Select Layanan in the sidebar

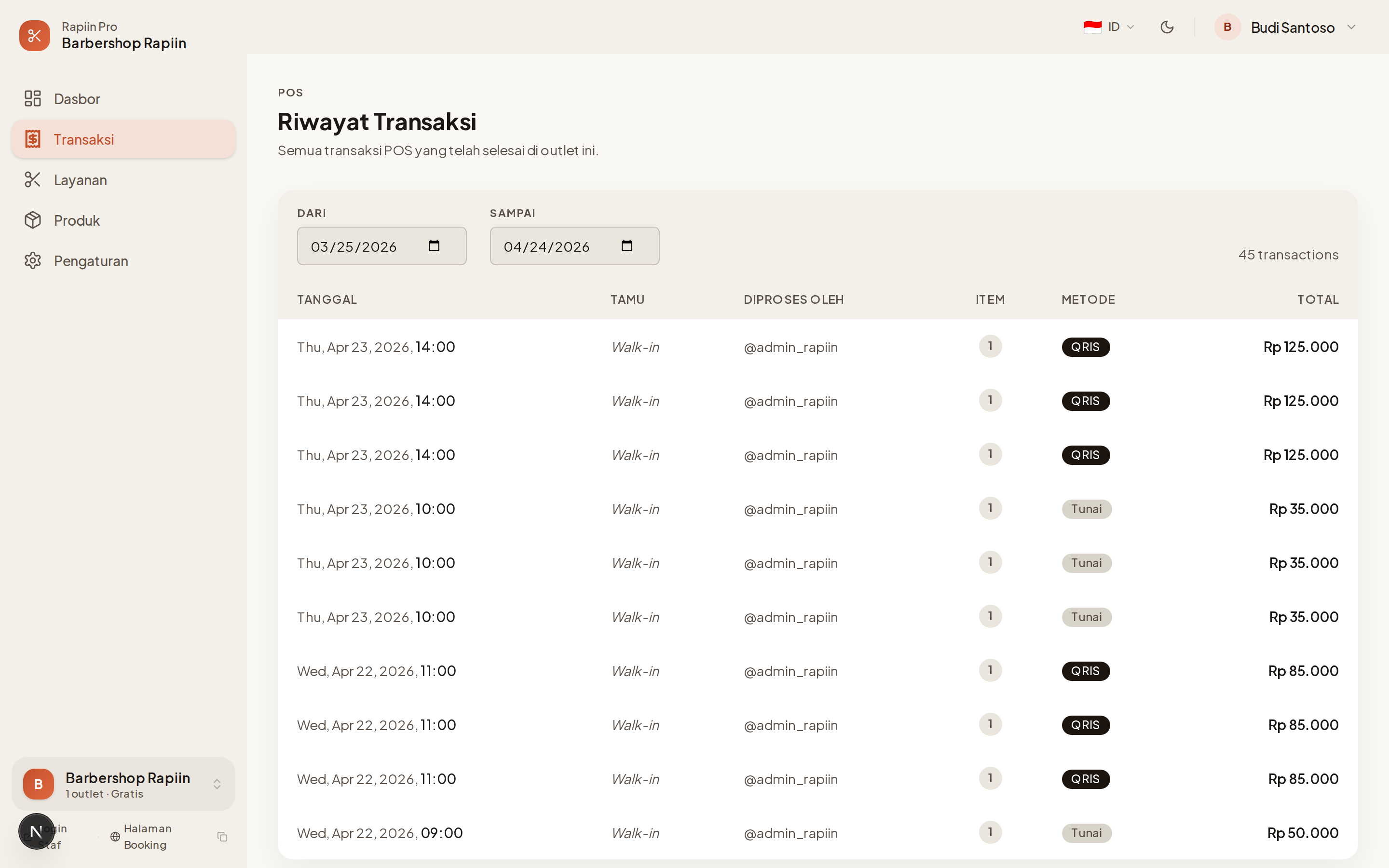click(81, 180)
